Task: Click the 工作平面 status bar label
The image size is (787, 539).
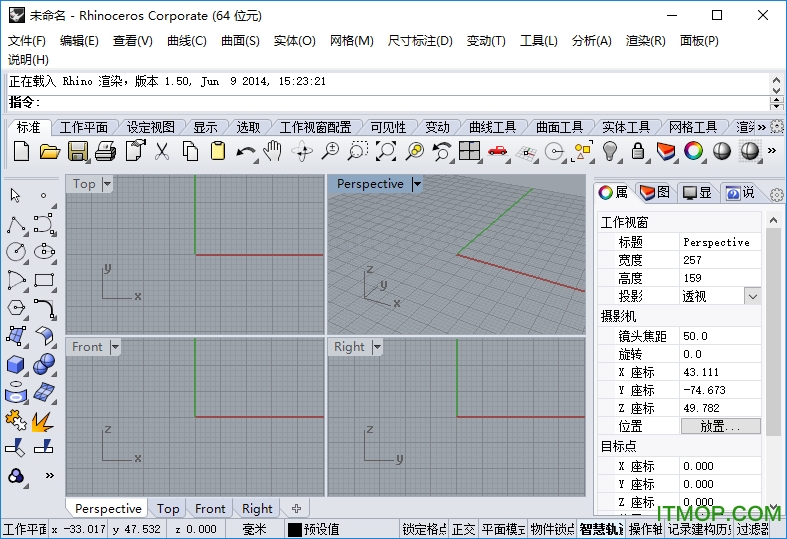Action: point(25,529)
